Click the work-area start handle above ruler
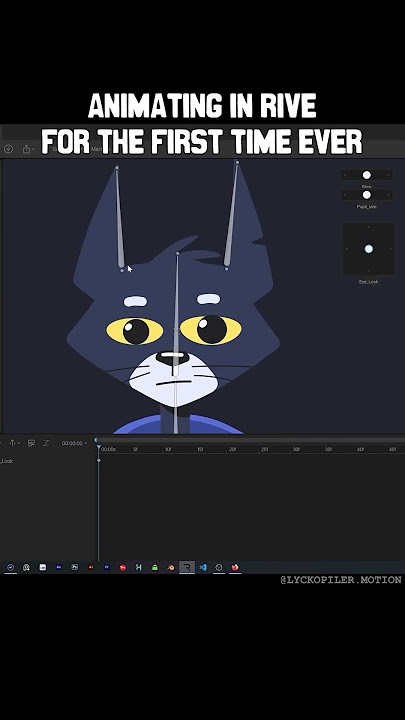Image resolution: width=405 pixels, height=720 pixels. coord(96,439)
